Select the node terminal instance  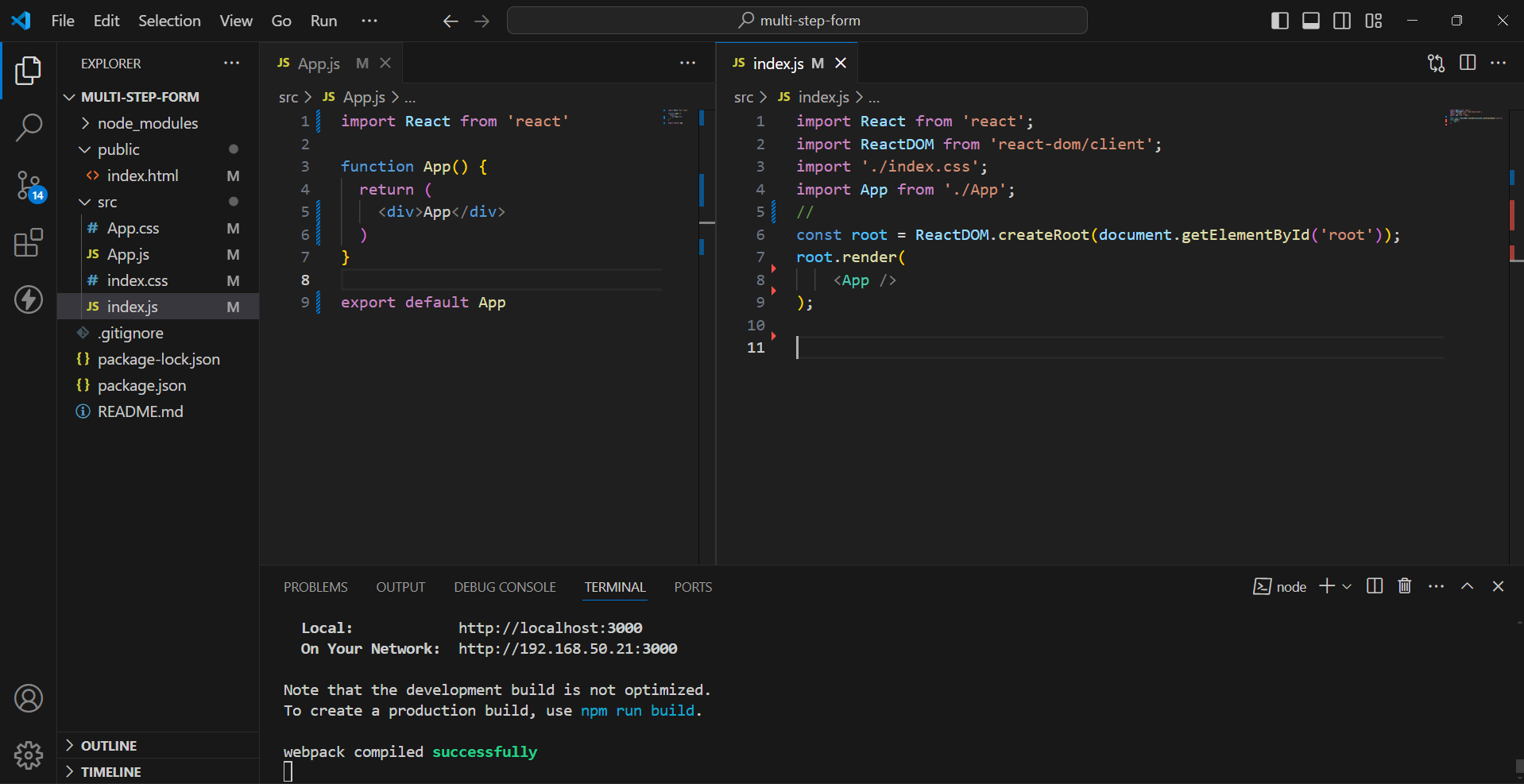(1280, 587)
